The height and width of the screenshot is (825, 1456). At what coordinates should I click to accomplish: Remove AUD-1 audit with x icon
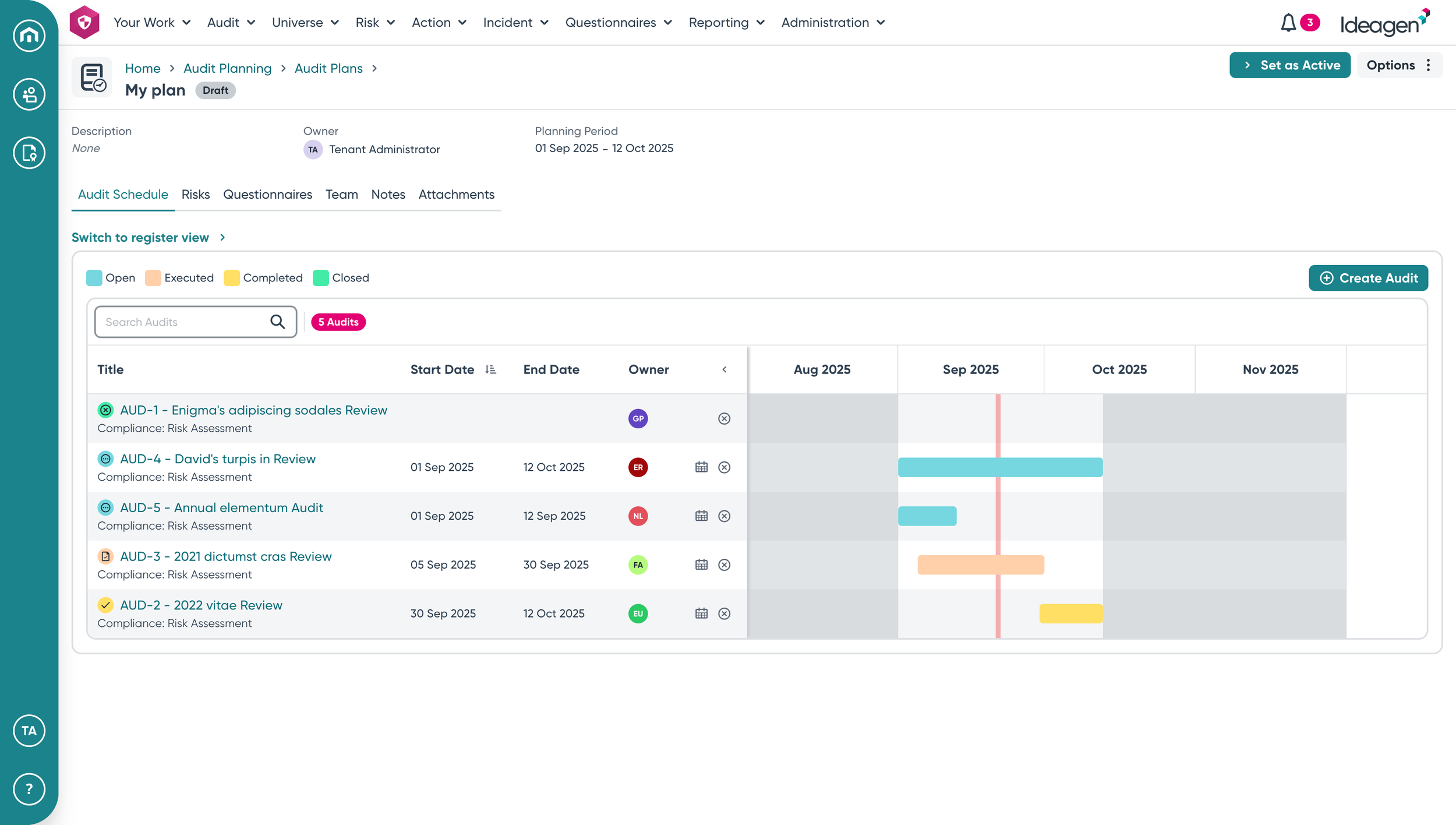[x=724, y=418]
